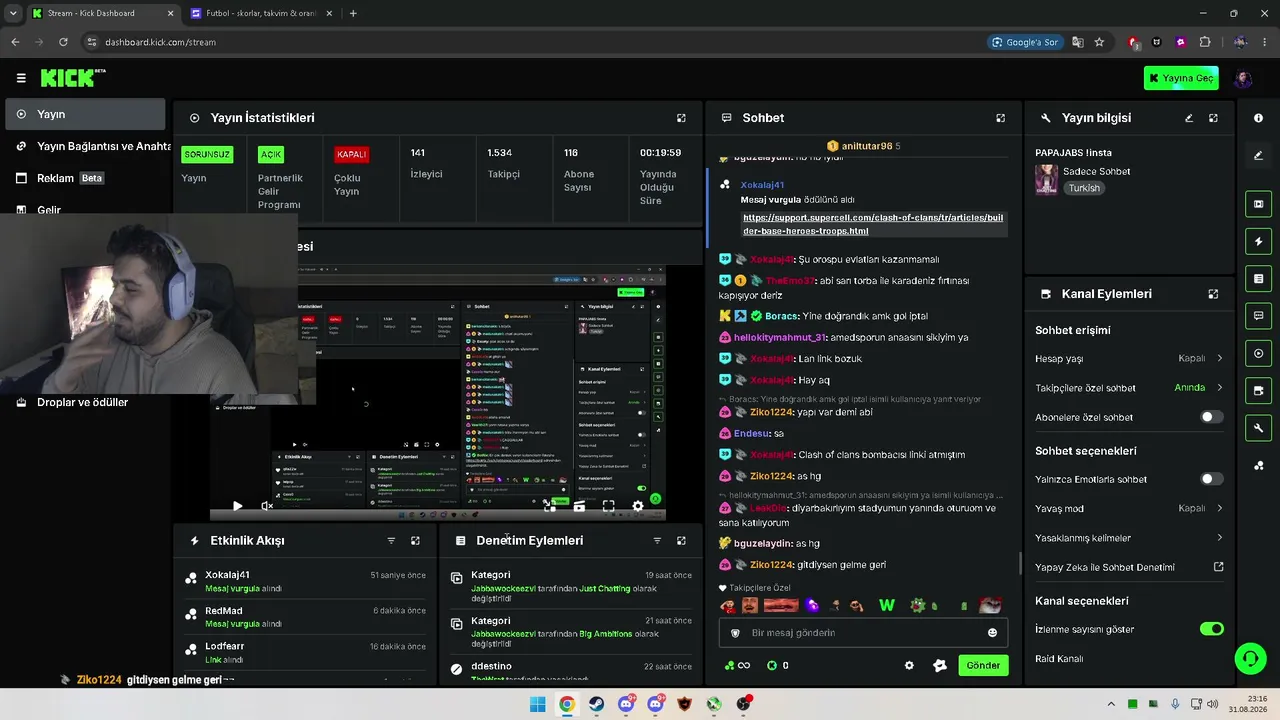
Task: Expand Takipçilere özel sohbet option
Action: pyautogui.click(x=1129, y=388)
